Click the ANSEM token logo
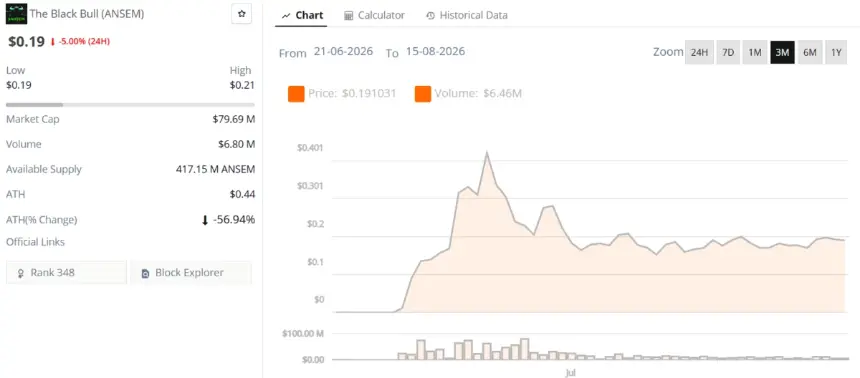 [16, 14]
